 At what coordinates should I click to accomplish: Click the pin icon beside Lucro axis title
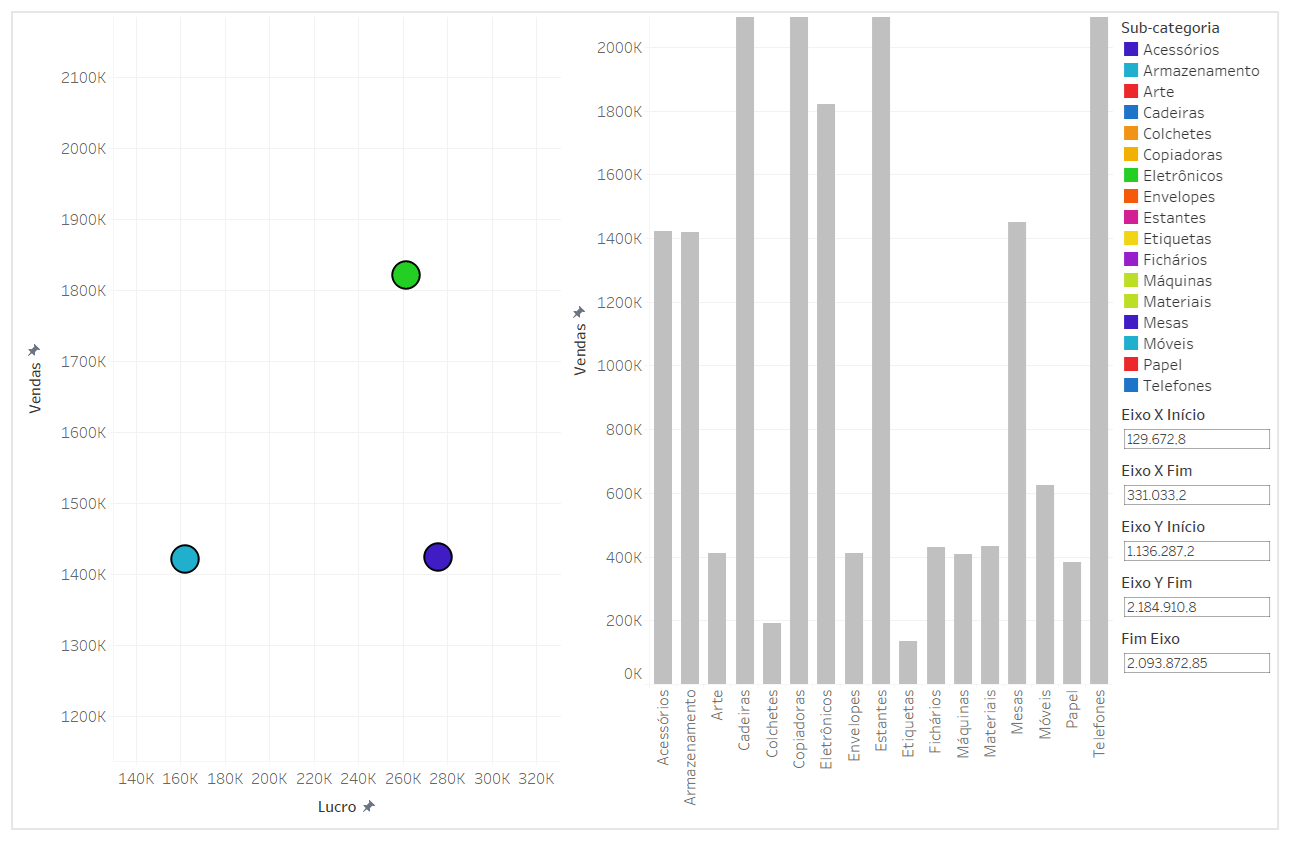(369, 807)
